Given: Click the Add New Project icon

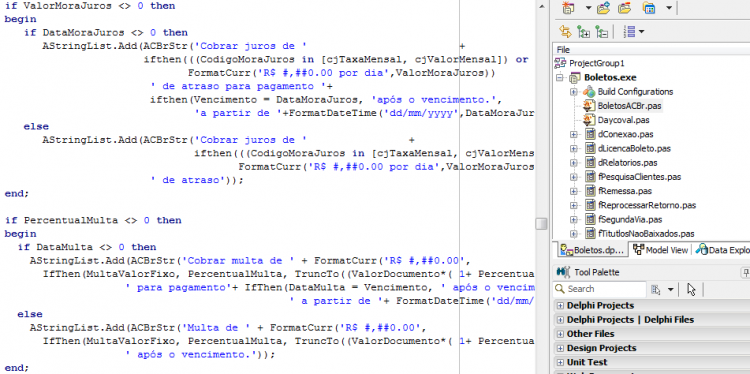Looking at the screenshot, I should click(x=568, y=7).
